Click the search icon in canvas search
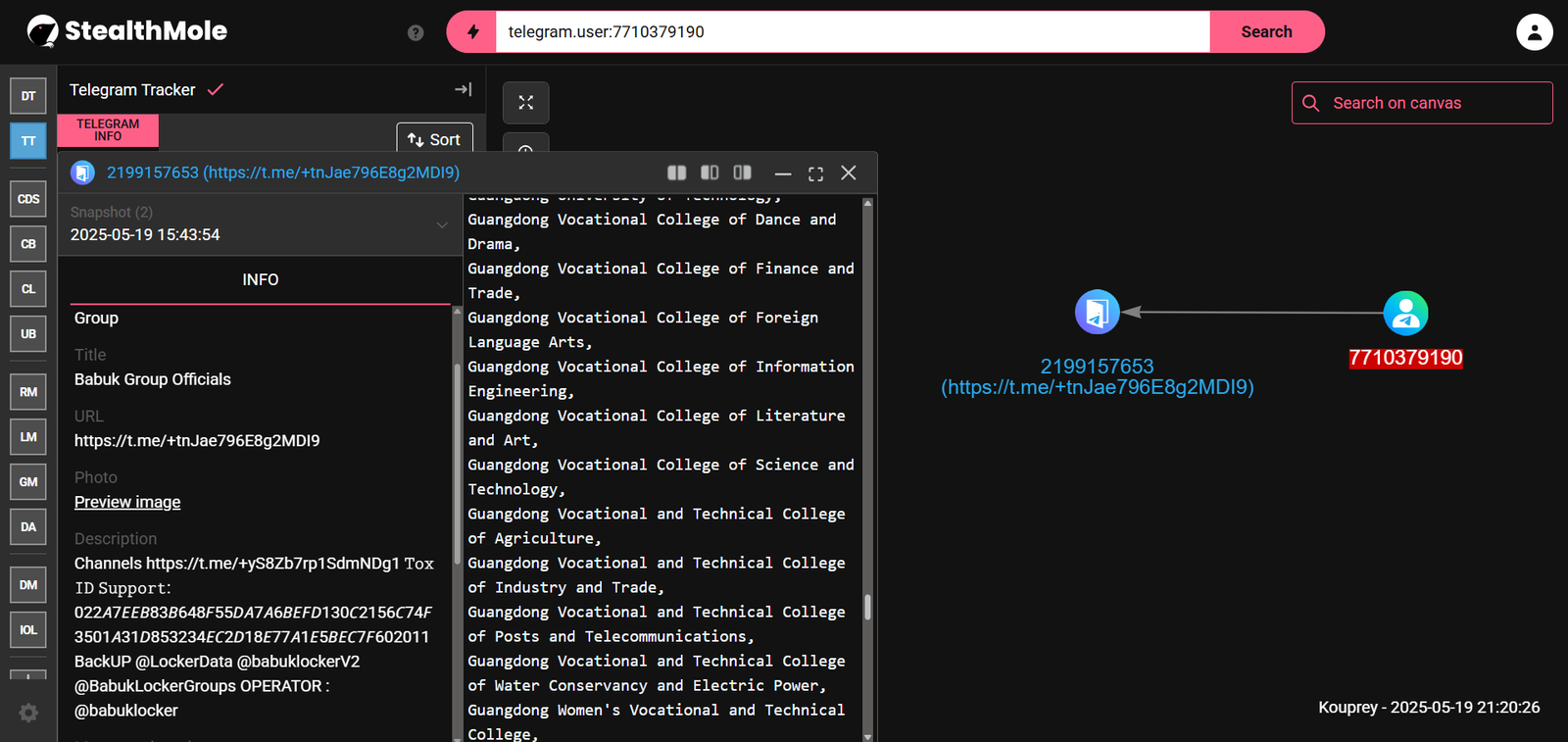1568x742 pixels. pyautogui.click(x=1310, y=103)
